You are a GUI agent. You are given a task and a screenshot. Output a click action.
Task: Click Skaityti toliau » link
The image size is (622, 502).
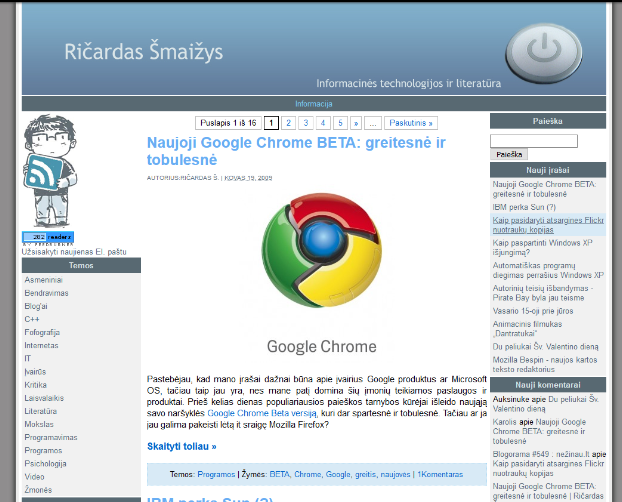[x=182, y=446]
